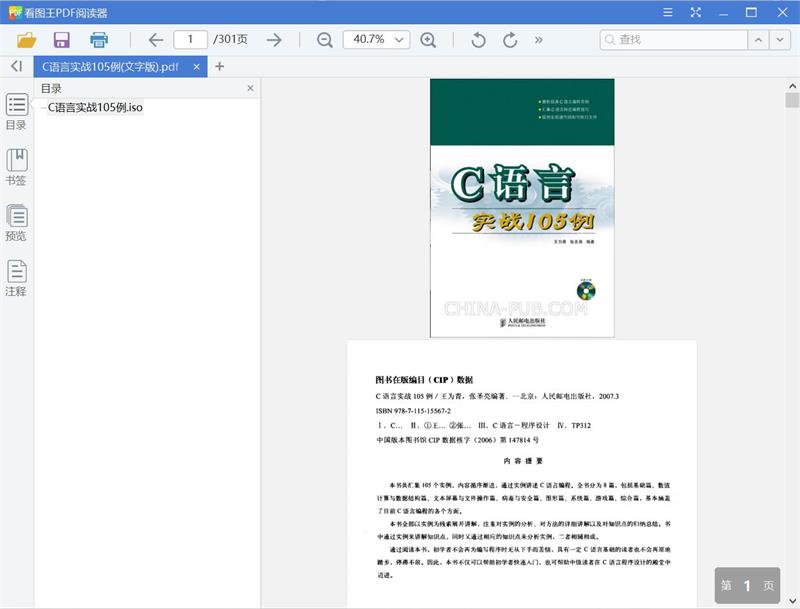
Task: Rotate page clockwise
Action: [510, 40]
